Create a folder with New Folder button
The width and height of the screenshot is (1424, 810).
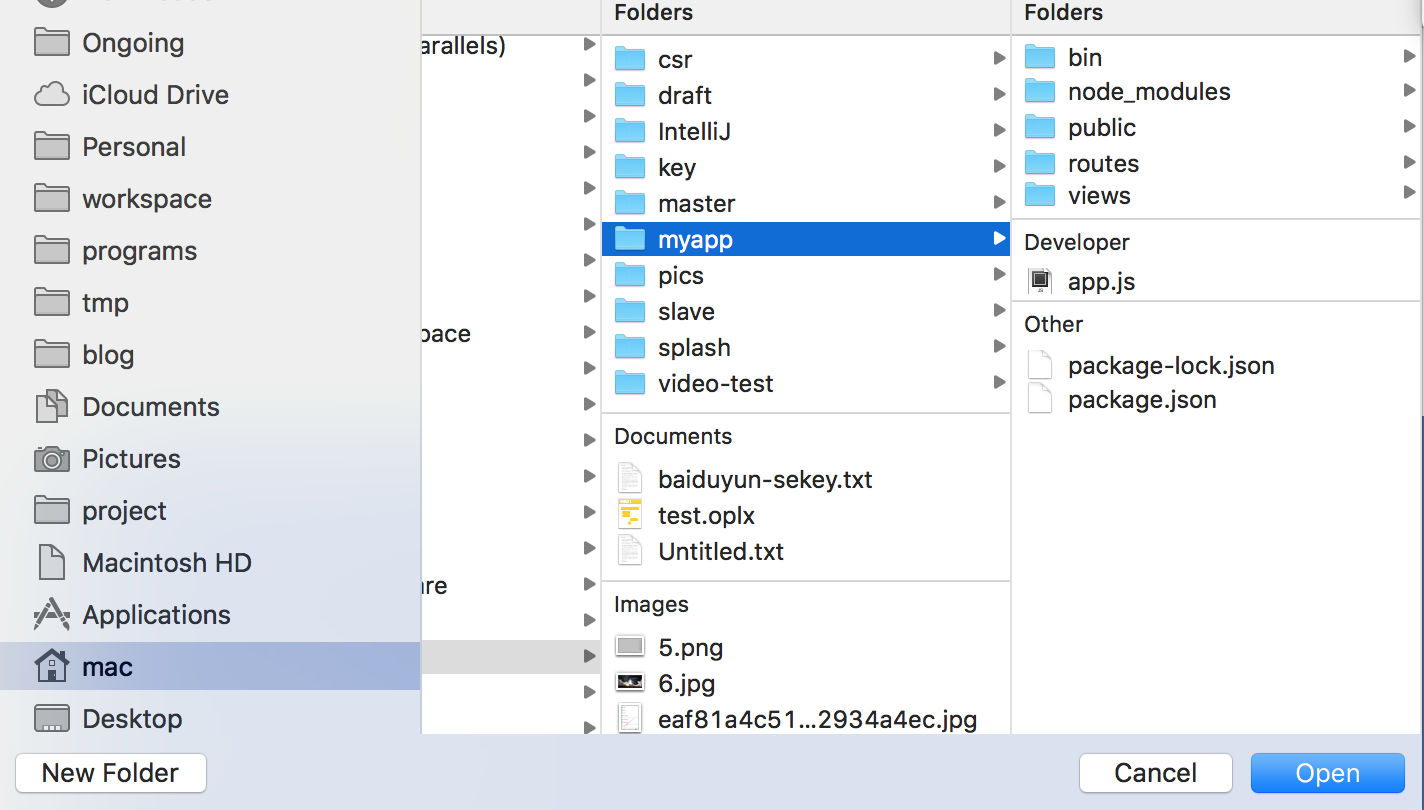point(110,773)
